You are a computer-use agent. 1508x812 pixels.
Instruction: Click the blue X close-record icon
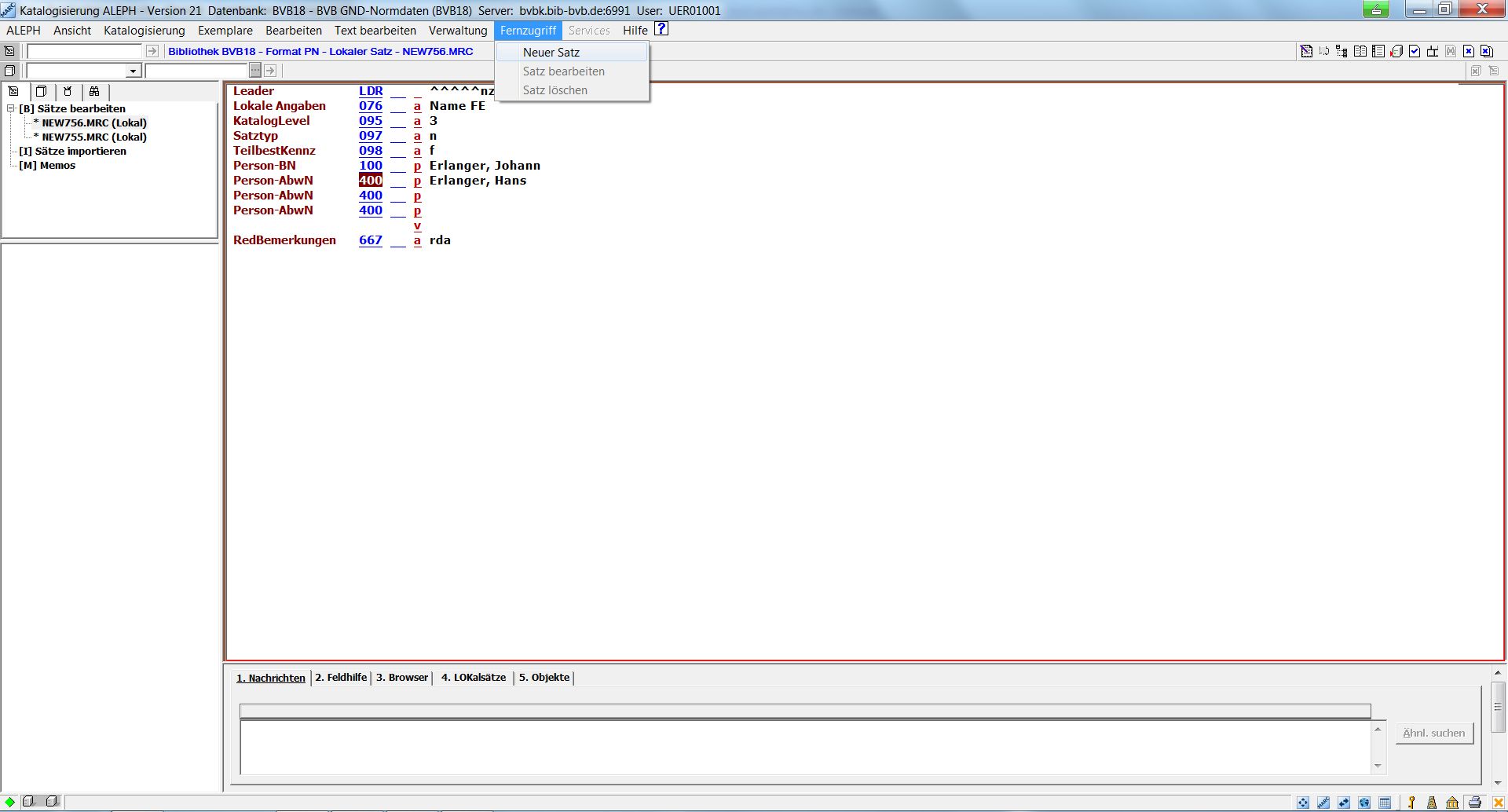tap(1469, 51)
